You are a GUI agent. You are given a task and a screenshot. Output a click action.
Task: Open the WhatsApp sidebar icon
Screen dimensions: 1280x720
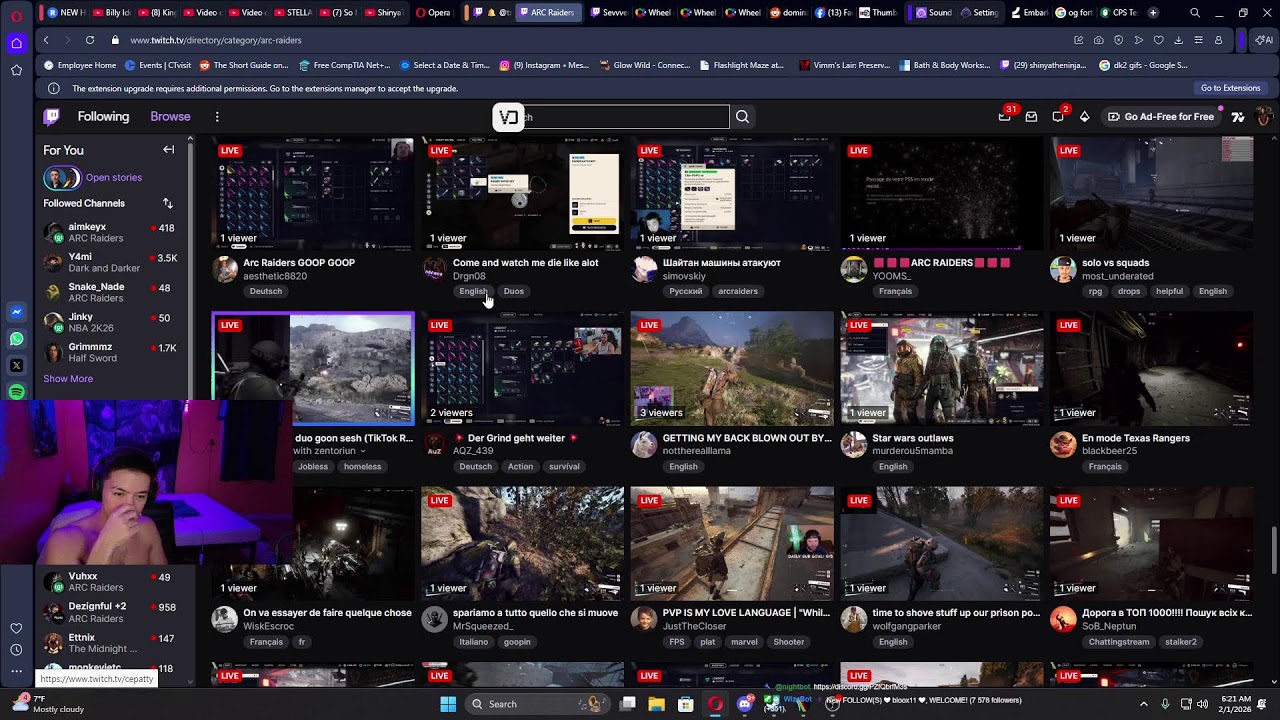click(x=16, y=339)
